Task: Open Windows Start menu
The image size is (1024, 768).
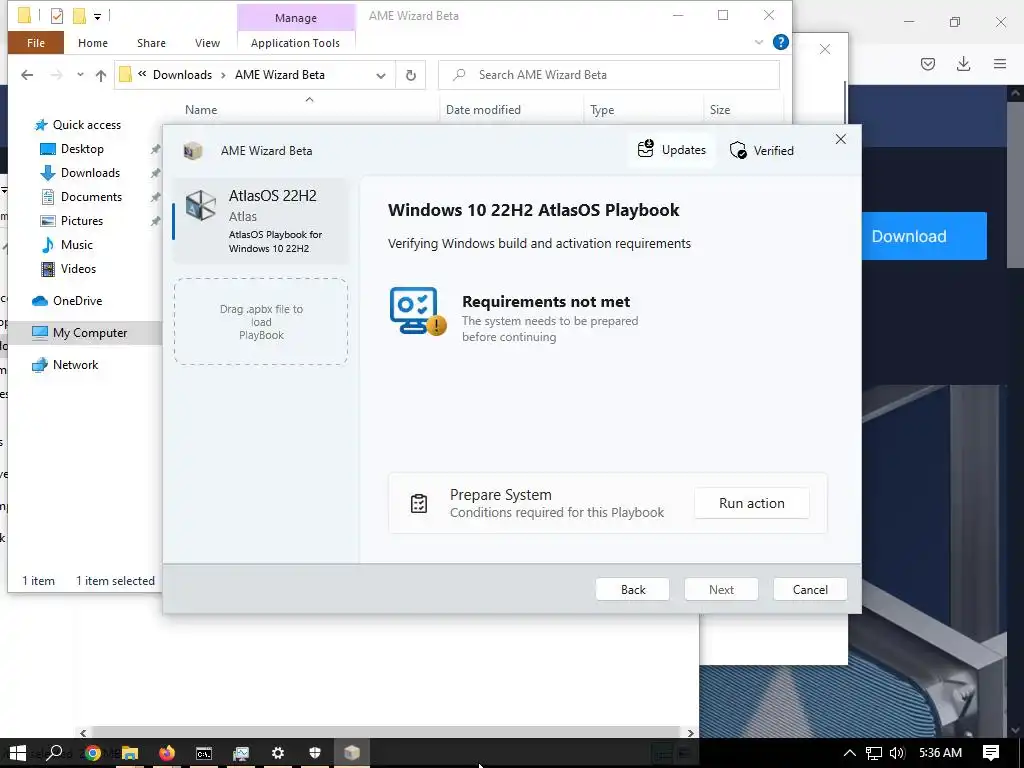Action: 18,752
